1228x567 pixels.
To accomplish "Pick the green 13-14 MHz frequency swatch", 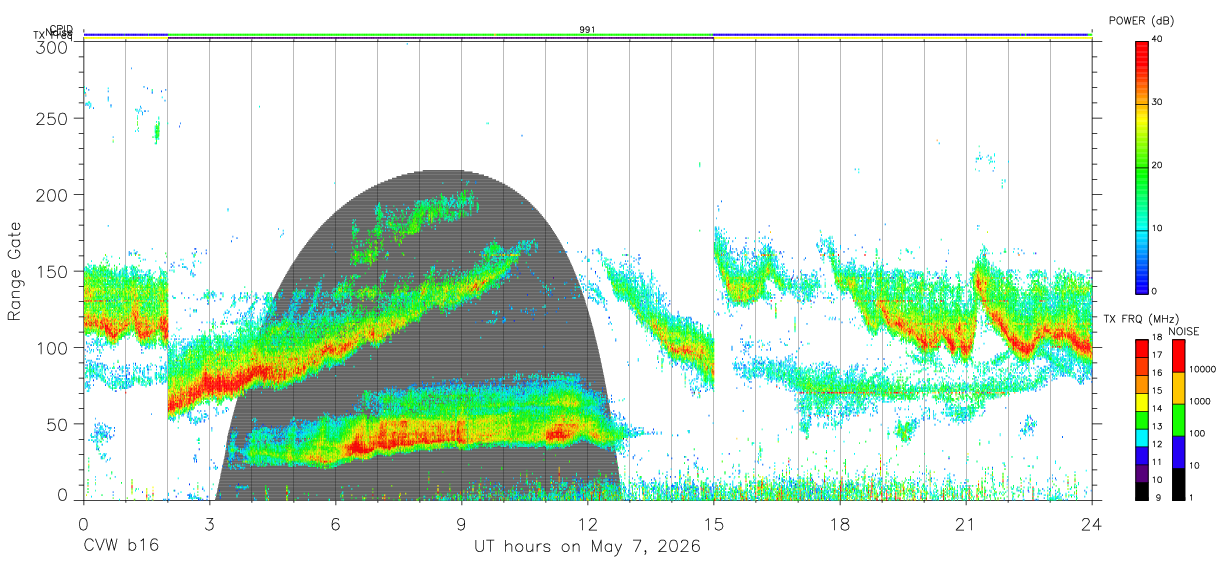I will (1142, 420).
